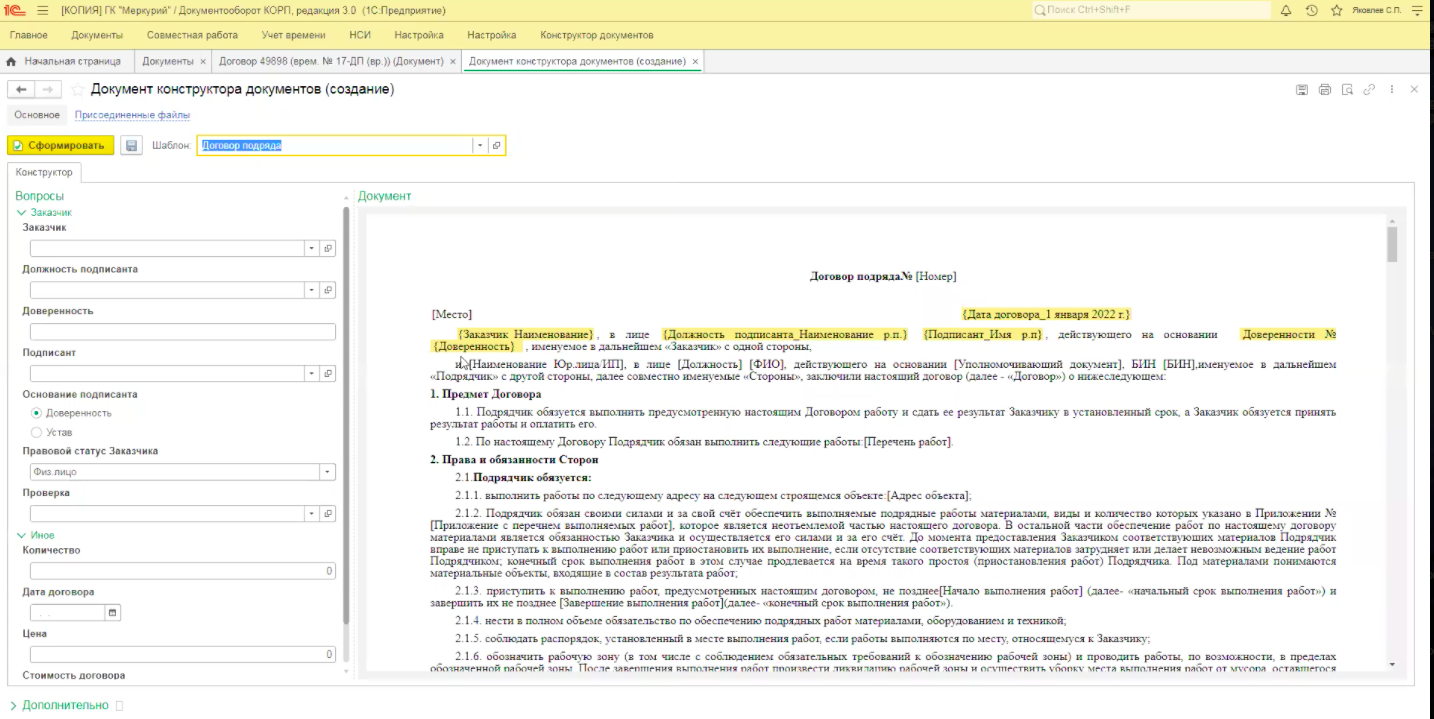This screenshot has width=1434, height=719.
Task: Click the Шаблон field with Договор подряда
Action: [x=334, y=145]
